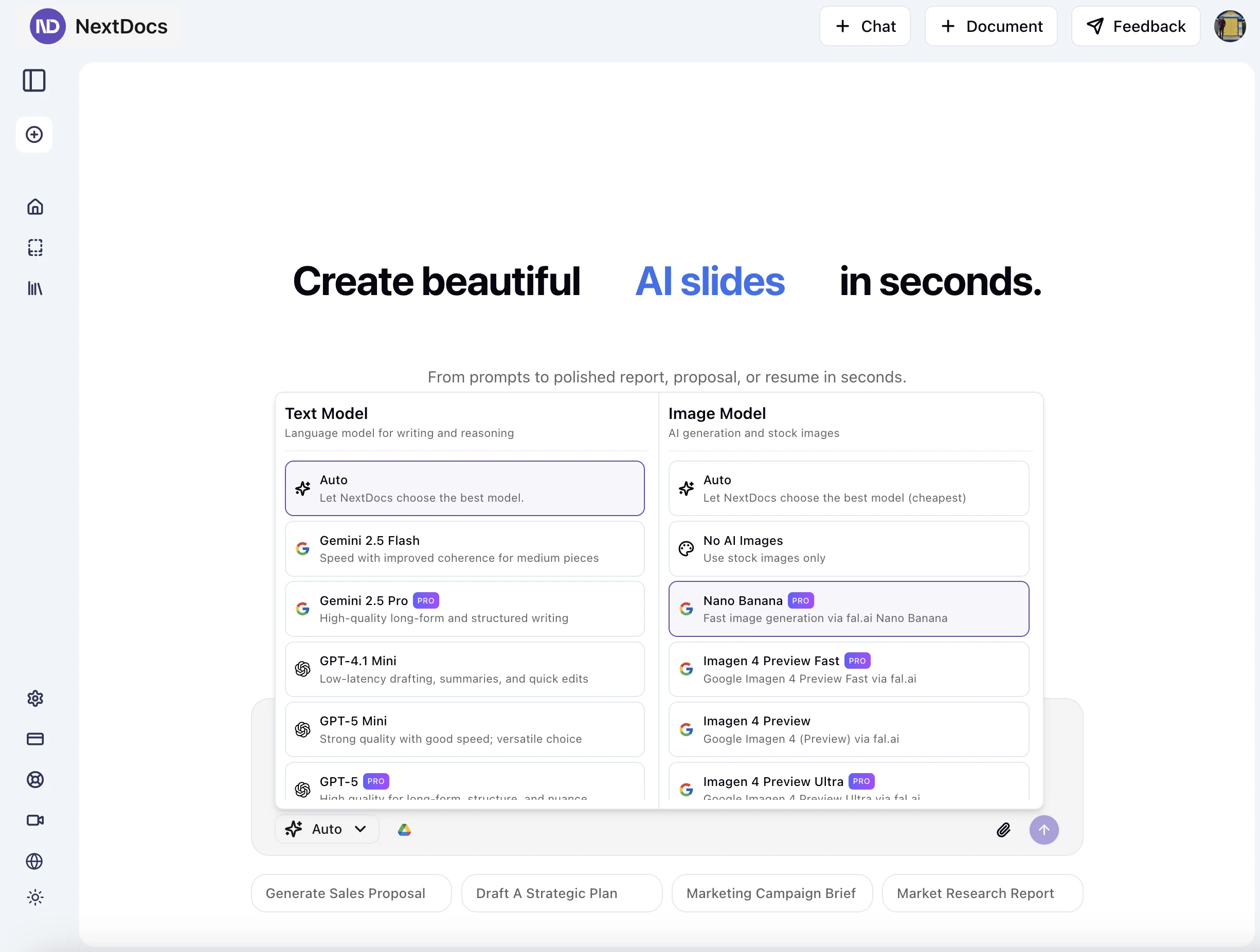Open the life buoy support icon

[35, 779]
